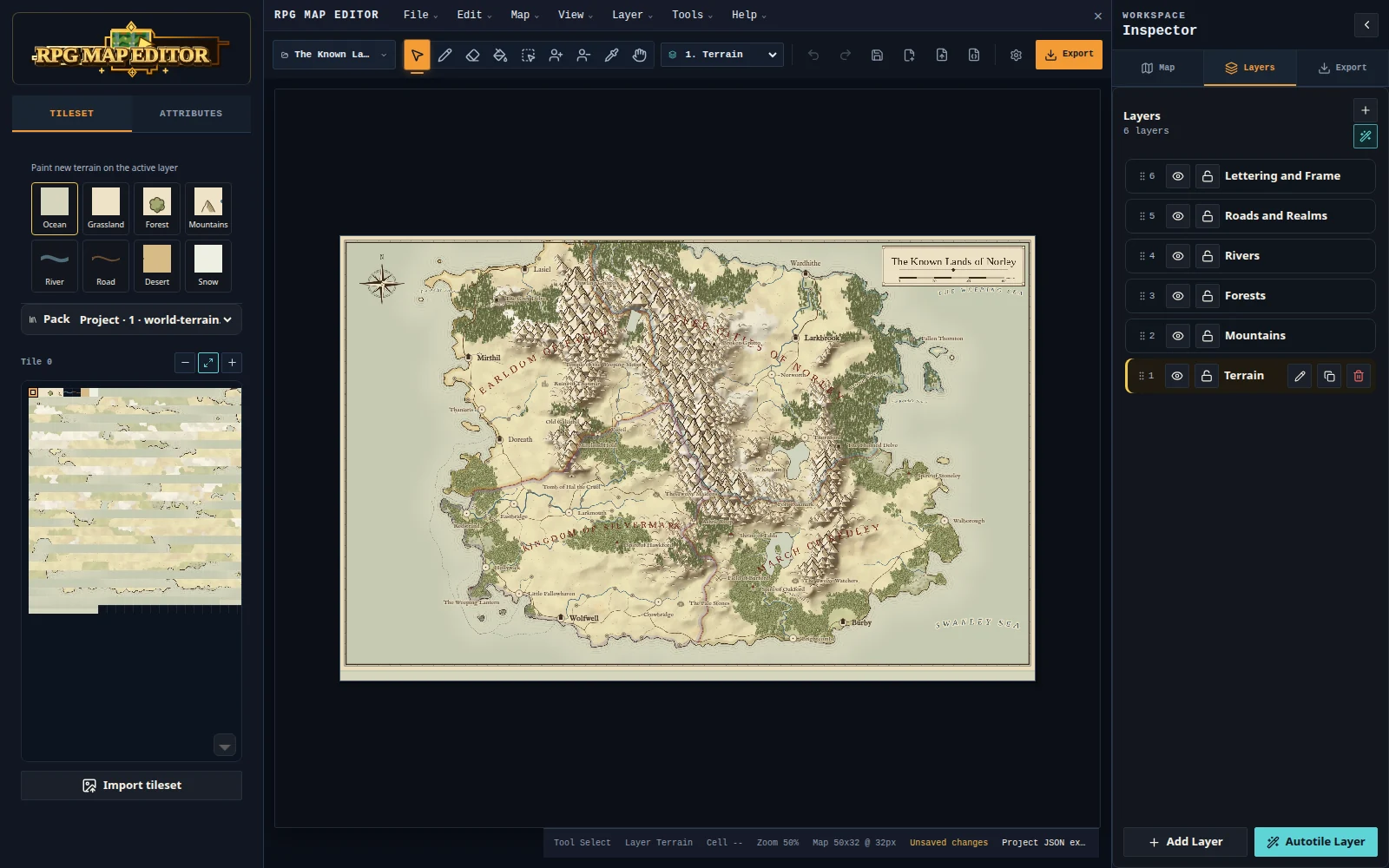Click the Redo arrow
The image size is (1389, 868).
click(845, 55)
